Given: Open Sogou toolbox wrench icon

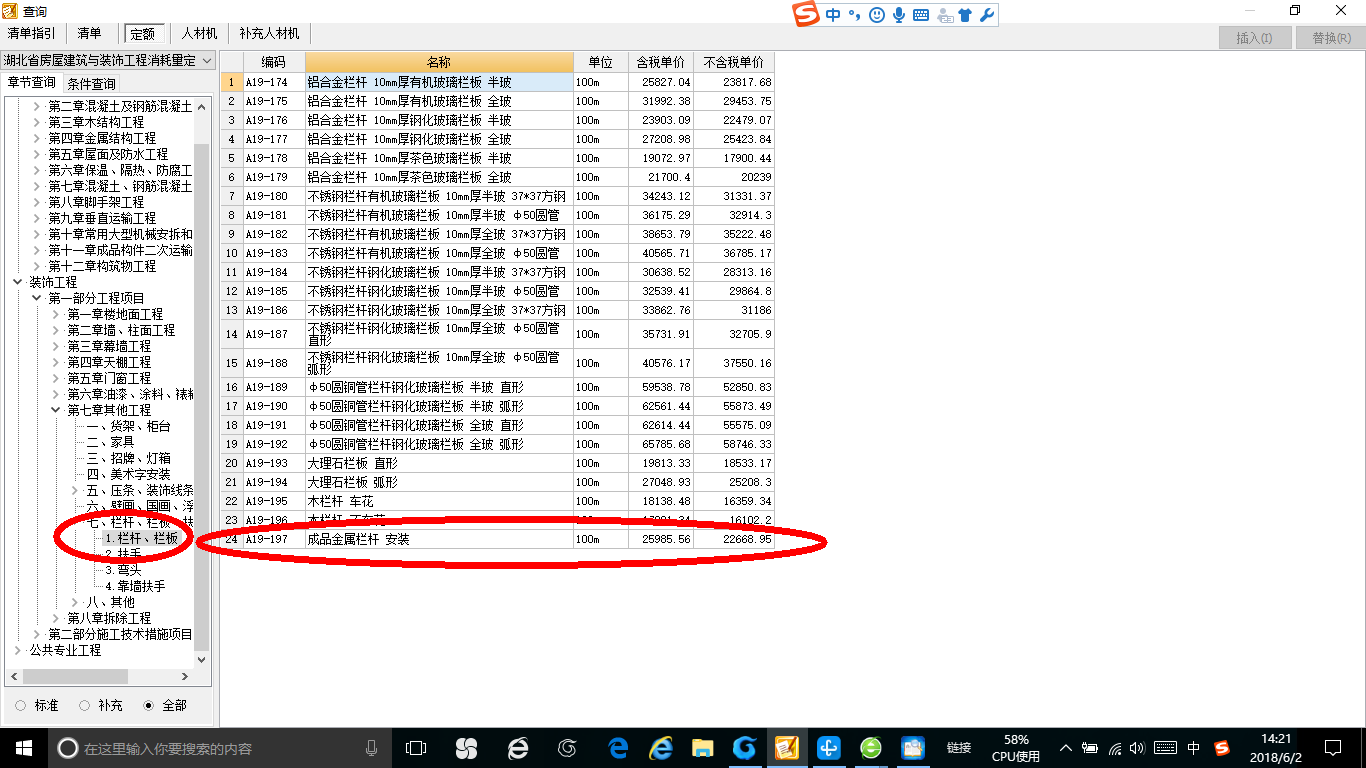Looking at the screenshot, I should pyautogui.click(x=986, y=15).
